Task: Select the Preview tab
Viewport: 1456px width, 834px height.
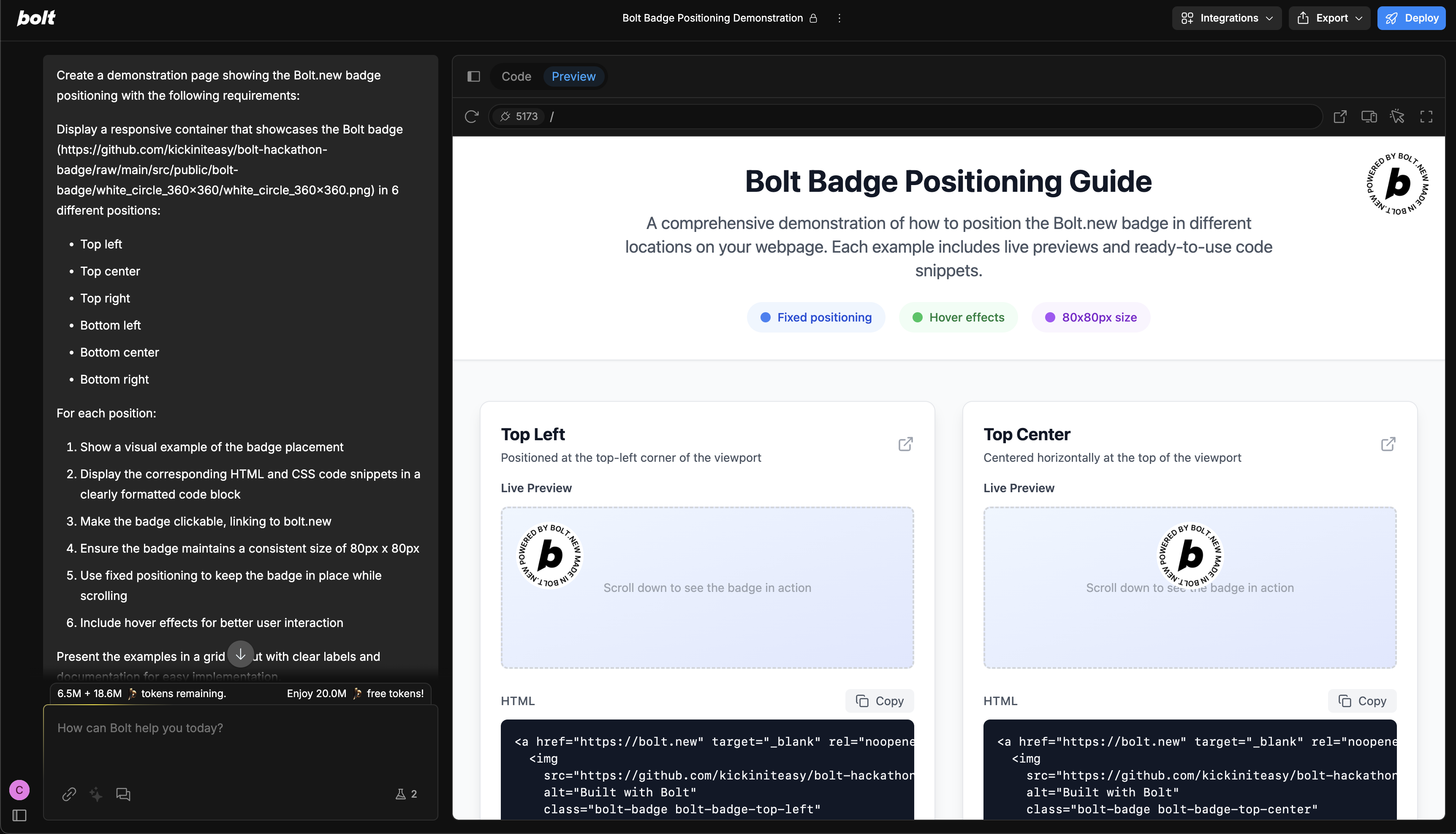Action: point(573,76)
